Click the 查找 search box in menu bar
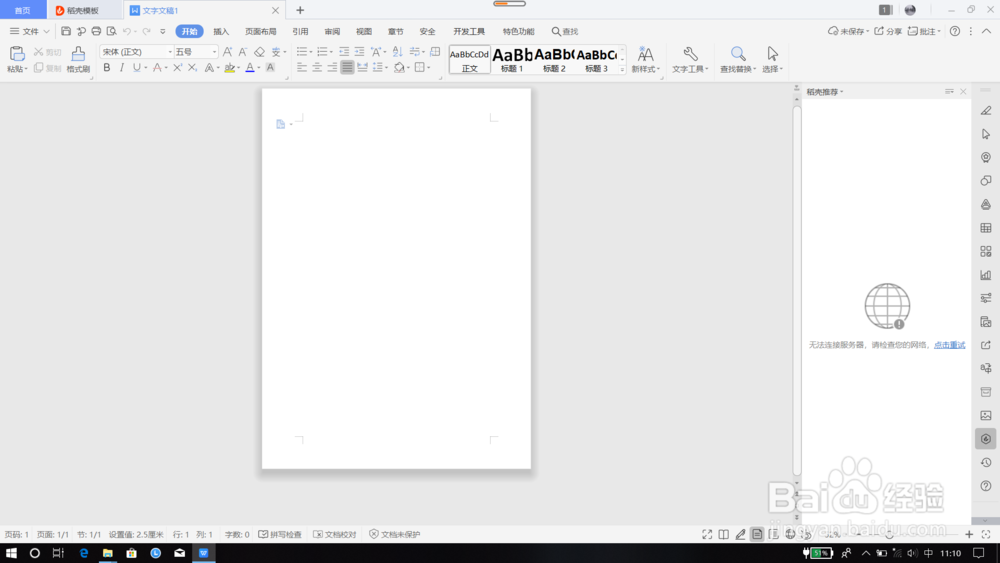 [565, 31]
